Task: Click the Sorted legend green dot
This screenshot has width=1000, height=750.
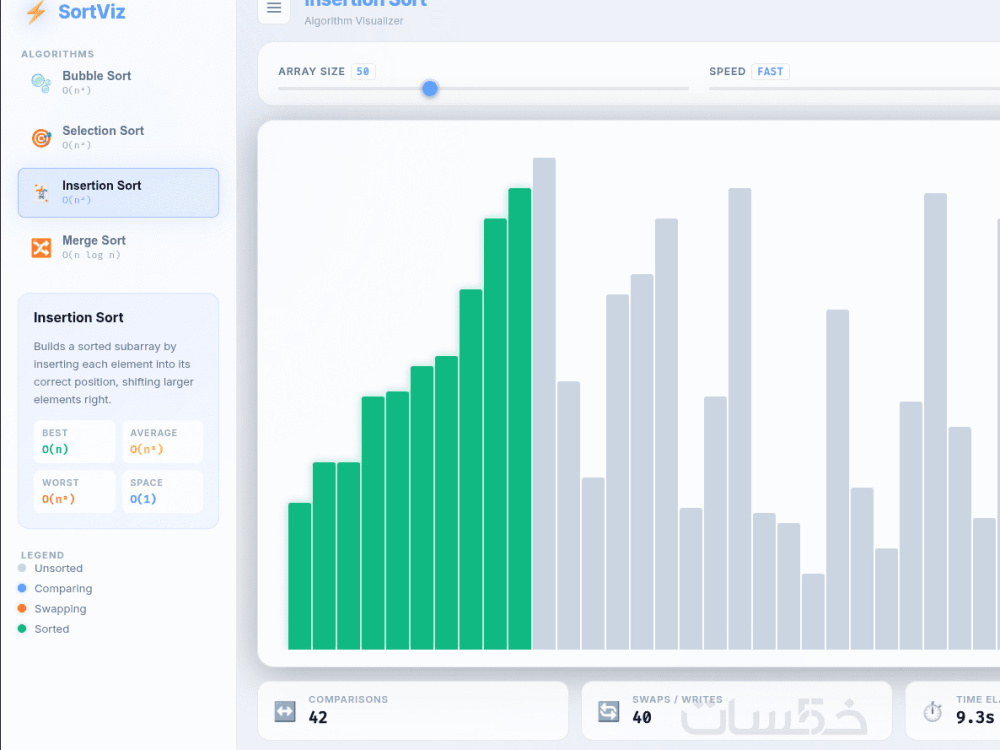Action: pyautogui.click(x=22, y=629)
